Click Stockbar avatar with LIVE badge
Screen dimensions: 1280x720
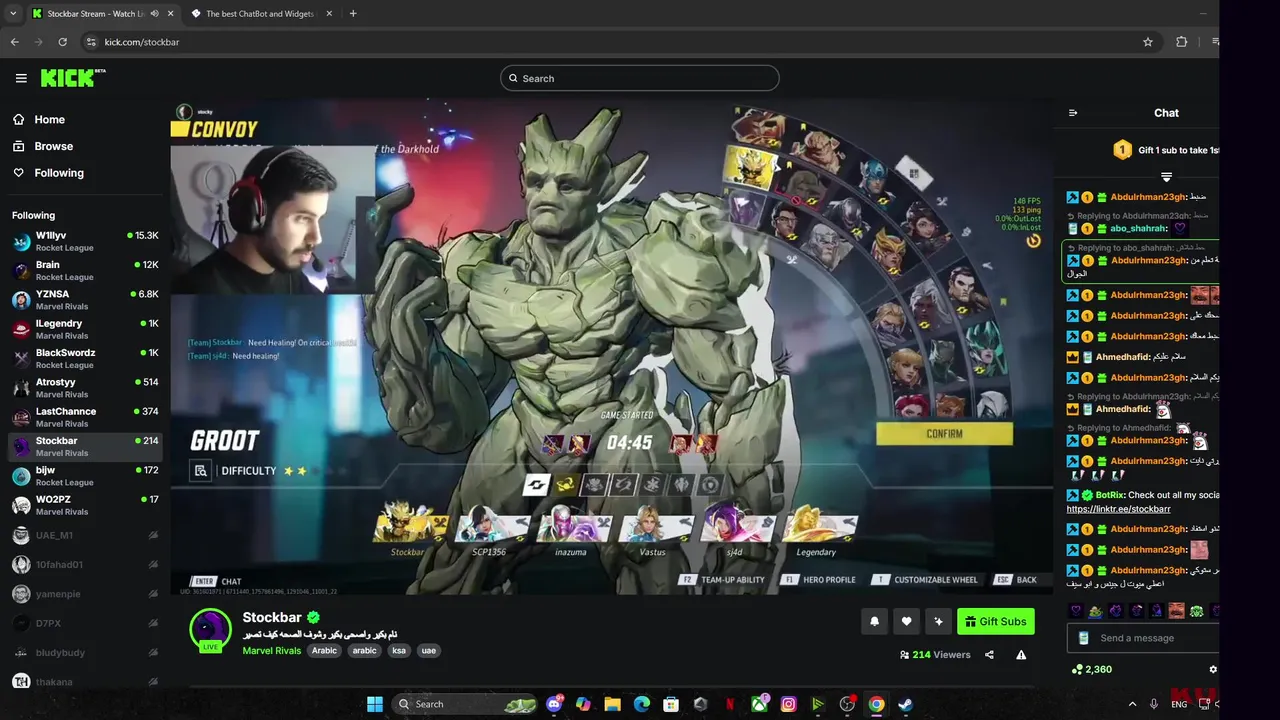click(x=210, y=630)
